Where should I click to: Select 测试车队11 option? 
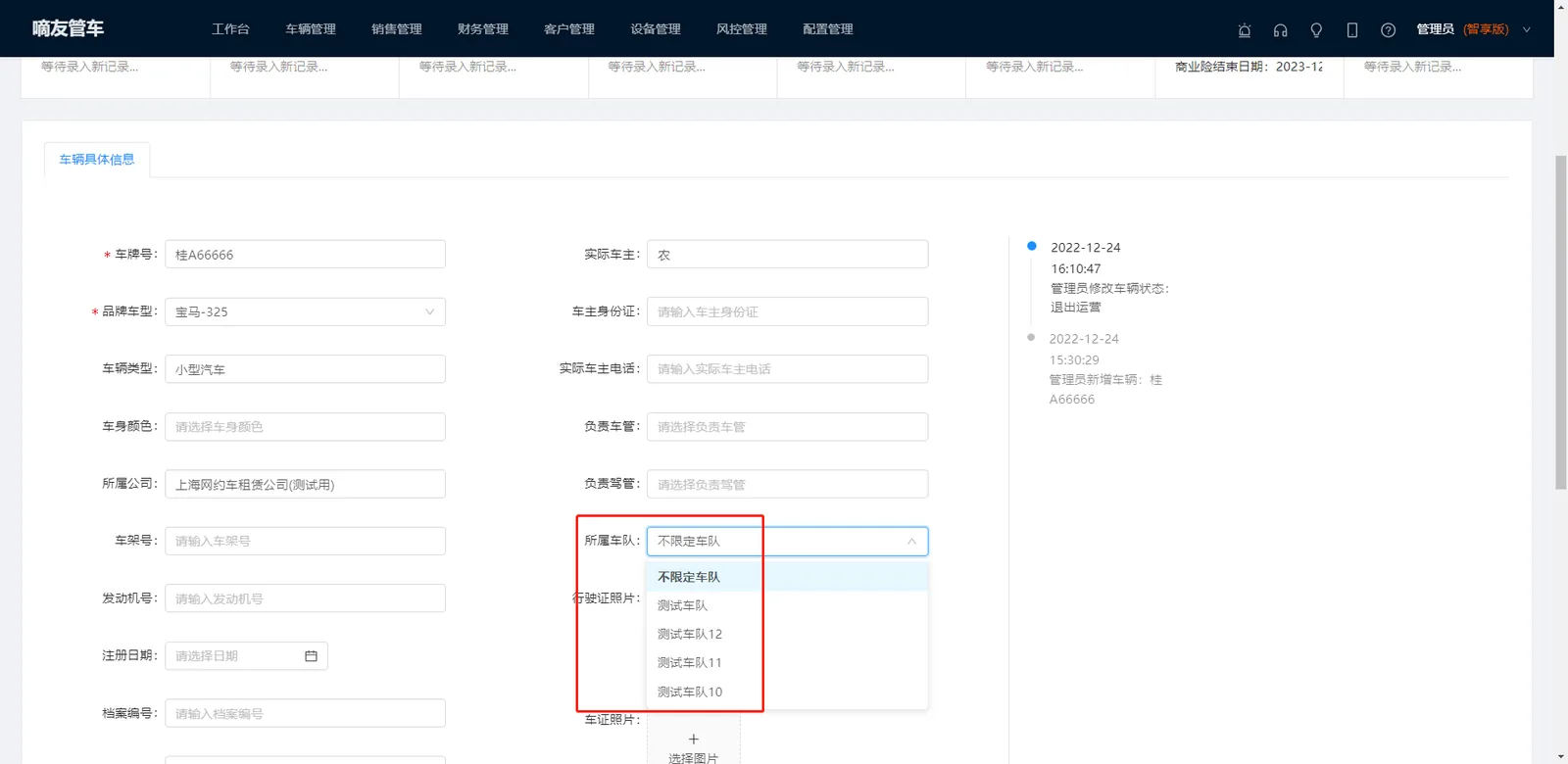(787, 662)
